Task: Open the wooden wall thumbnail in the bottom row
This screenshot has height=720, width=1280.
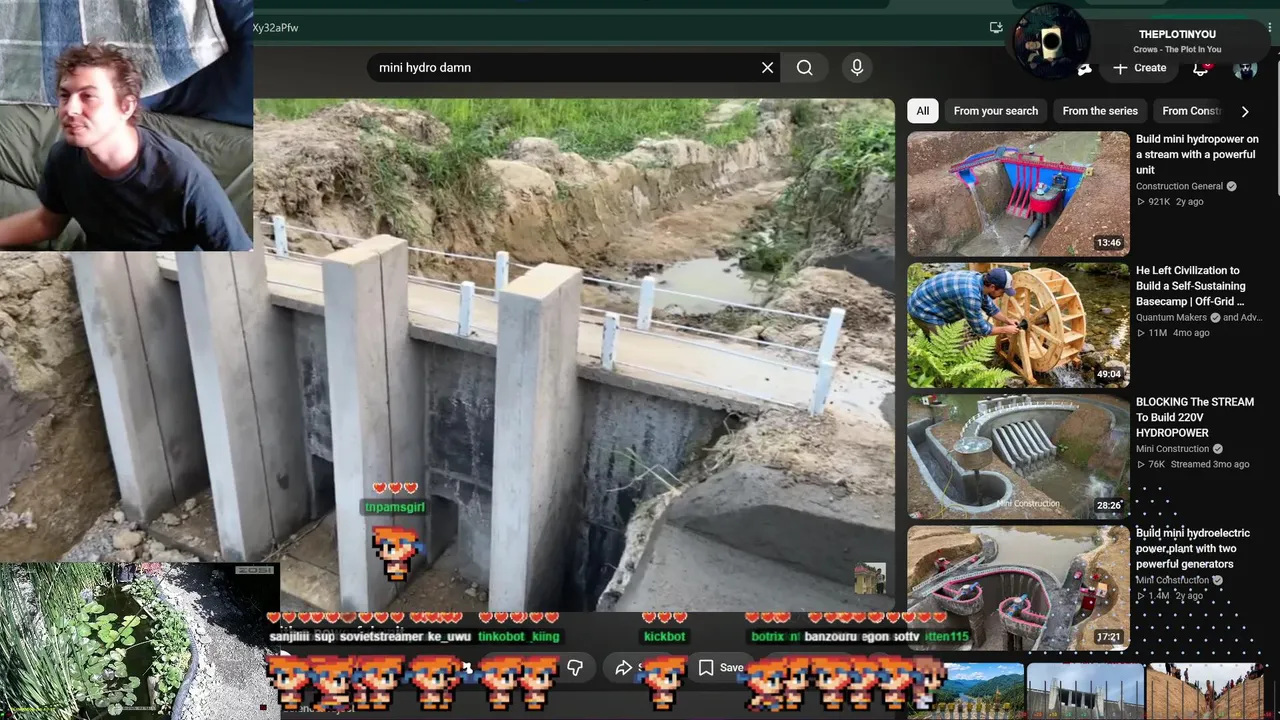Action: (x=1205, y=691)
